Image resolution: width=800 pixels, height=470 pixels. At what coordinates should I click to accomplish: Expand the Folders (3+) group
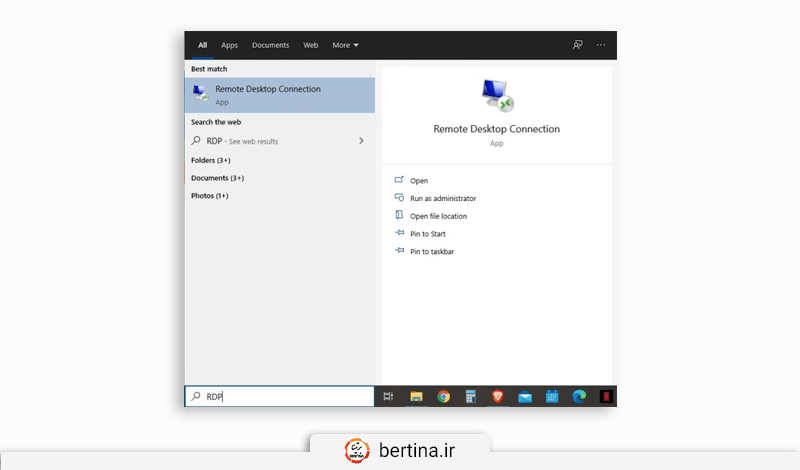(x=211, y=160)
